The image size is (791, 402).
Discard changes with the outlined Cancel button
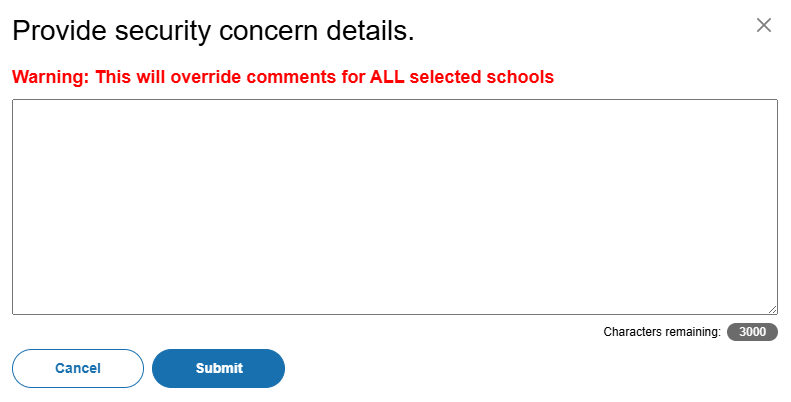(78, 368)
